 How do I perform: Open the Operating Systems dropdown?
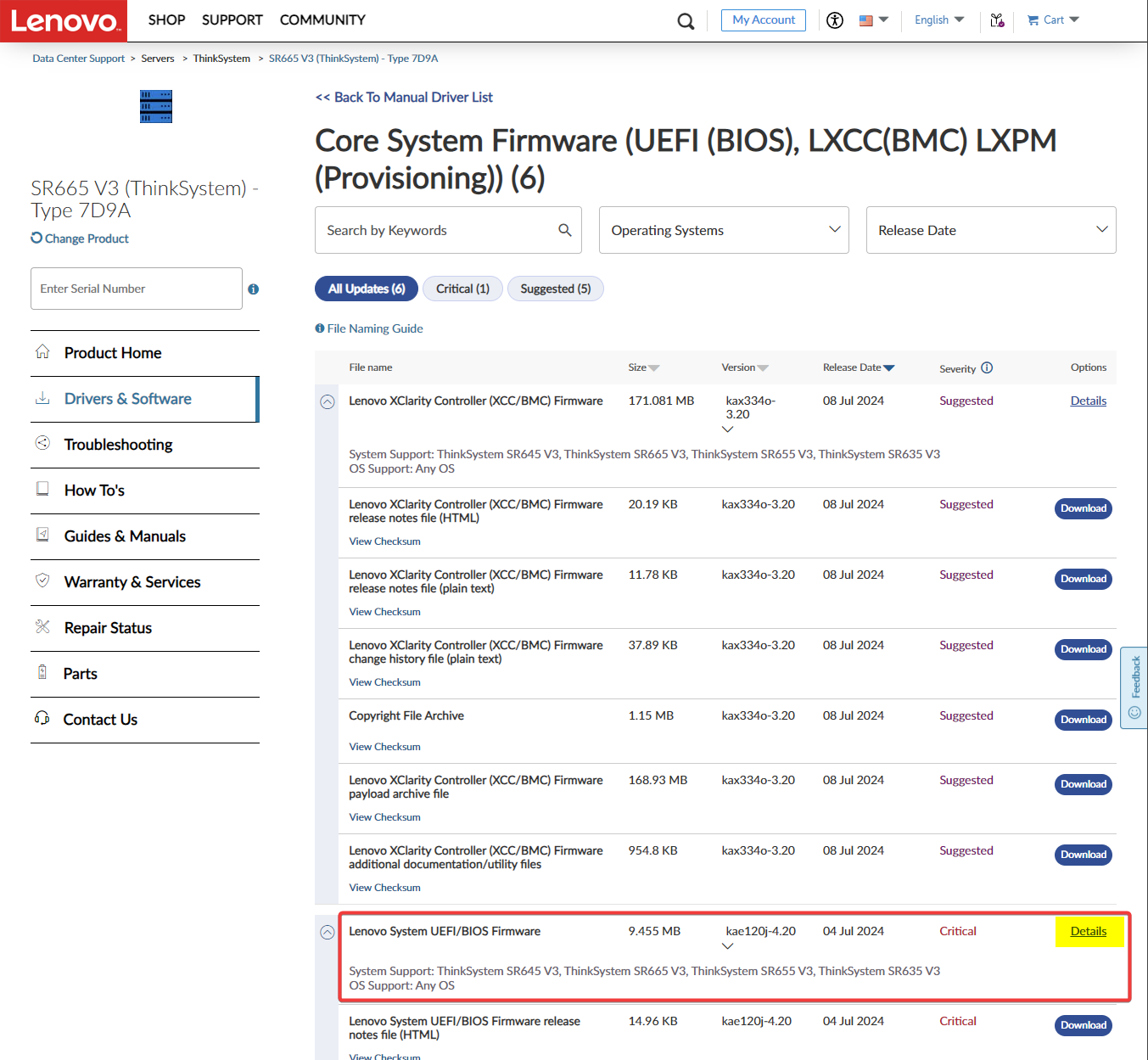(x=724, y=230)
